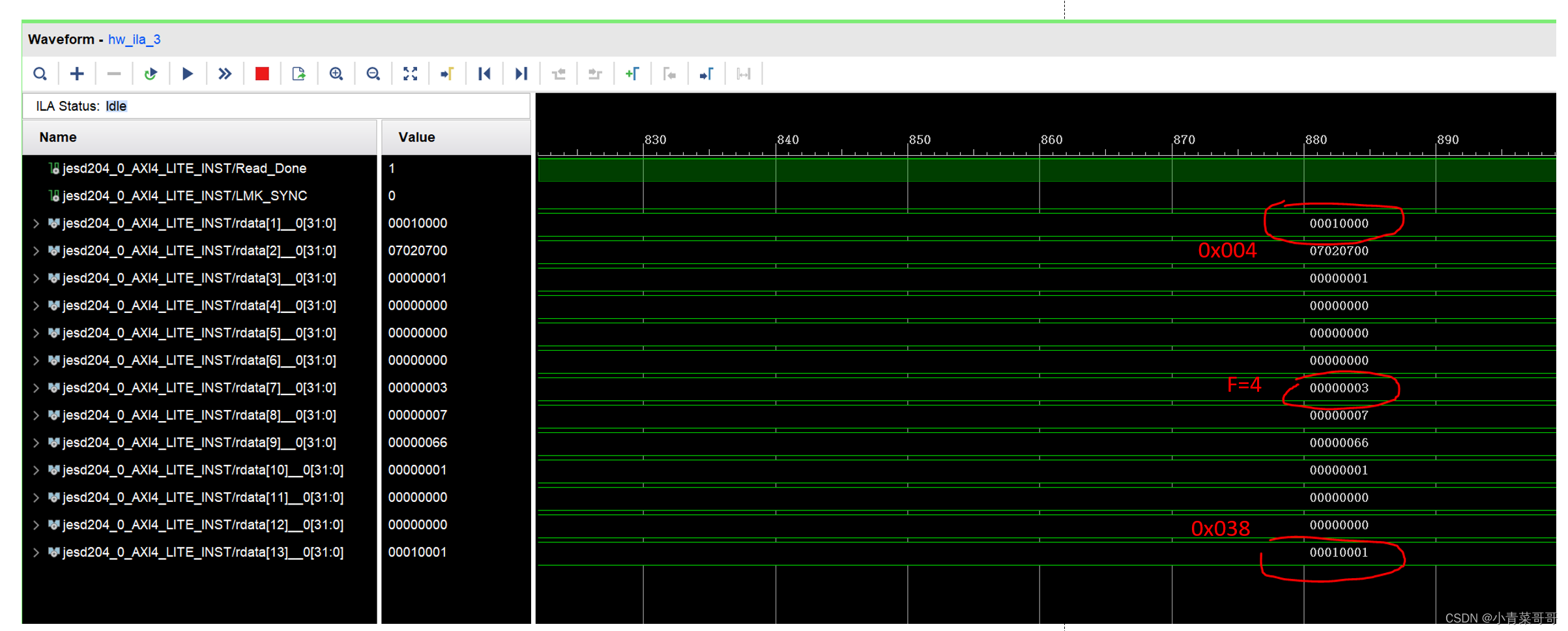Screen dimensions: 1568x631
Task: Select the rdata[12]__0[31:0] signal name
Action: [x=203, y=525]
